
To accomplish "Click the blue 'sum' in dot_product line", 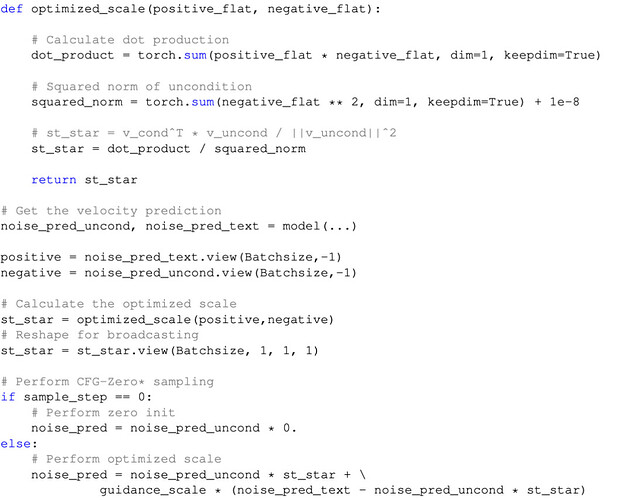I will (195, 55).
